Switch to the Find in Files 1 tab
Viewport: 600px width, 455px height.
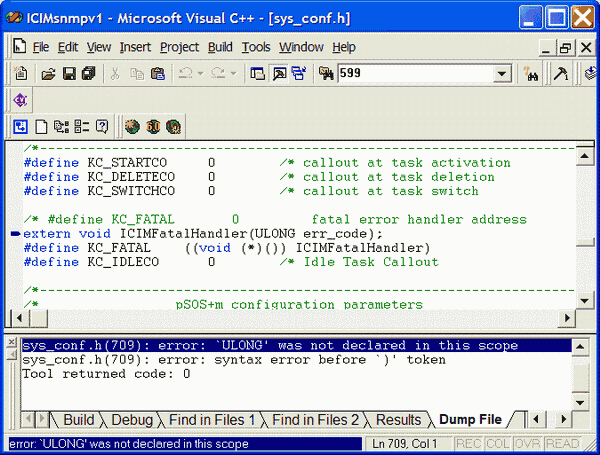coord(212,420)
